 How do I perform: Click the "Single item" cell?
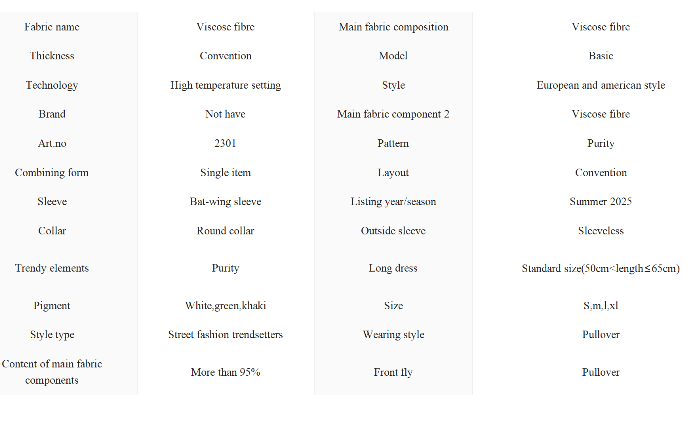pyautogui.click(x=225, y=172)
